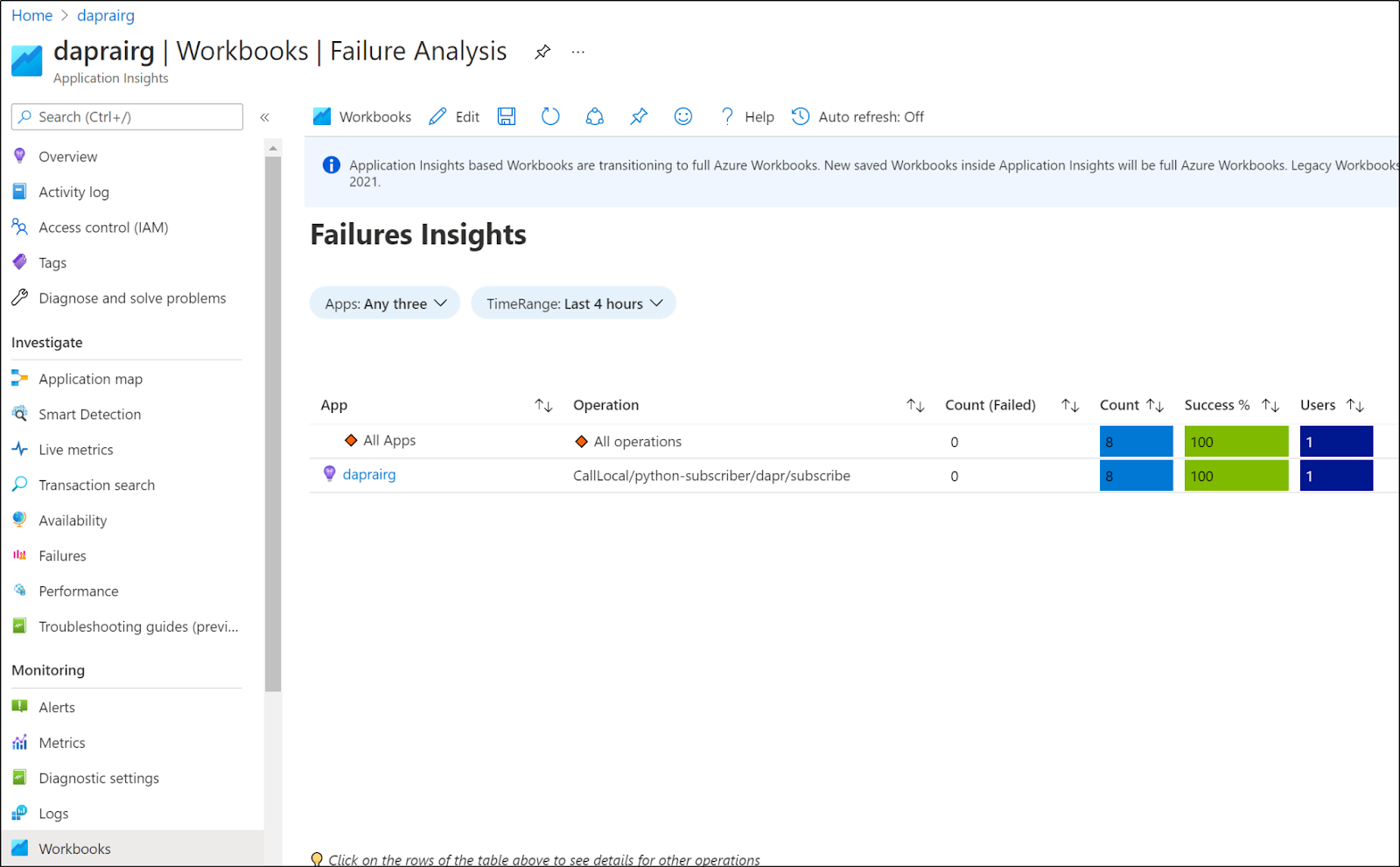This screenshot has width=1400, height=867.
Task: Click the navy Users bar in daprairg row
Action: click(1336, 476)
